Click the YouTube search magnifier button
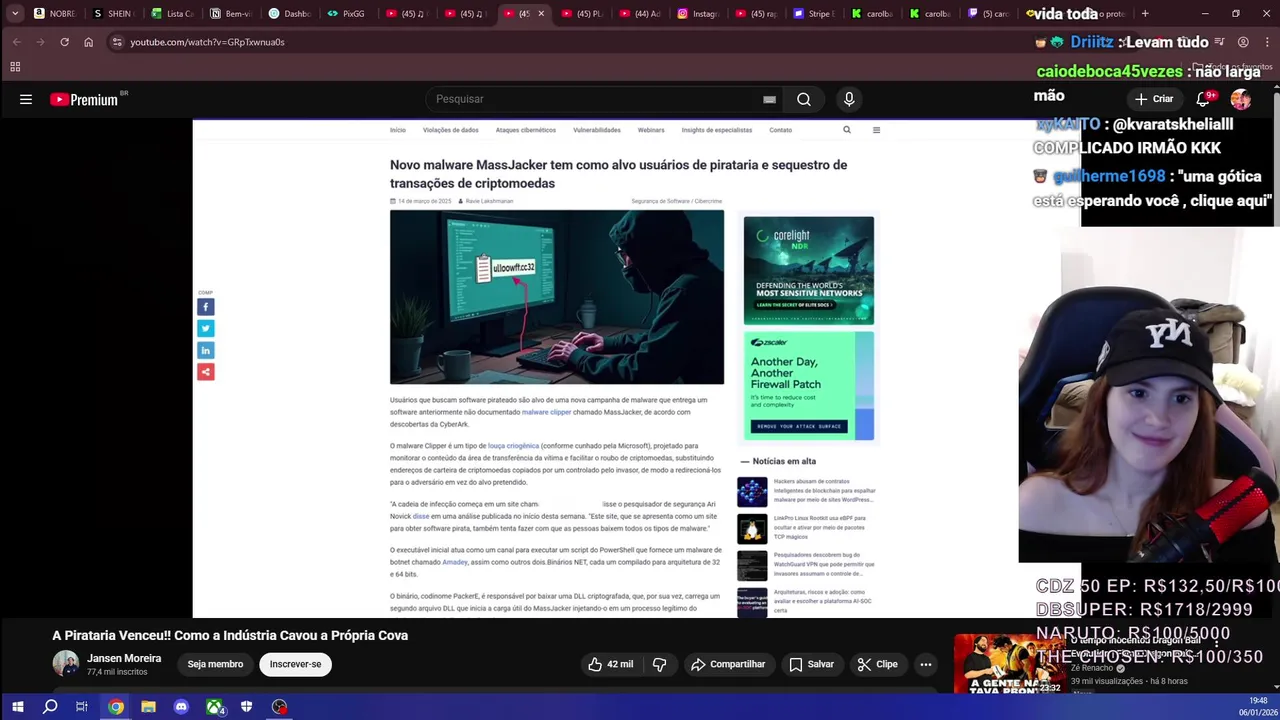Image resolution: width=1280 pixels, height=720 pixels. 804,99
